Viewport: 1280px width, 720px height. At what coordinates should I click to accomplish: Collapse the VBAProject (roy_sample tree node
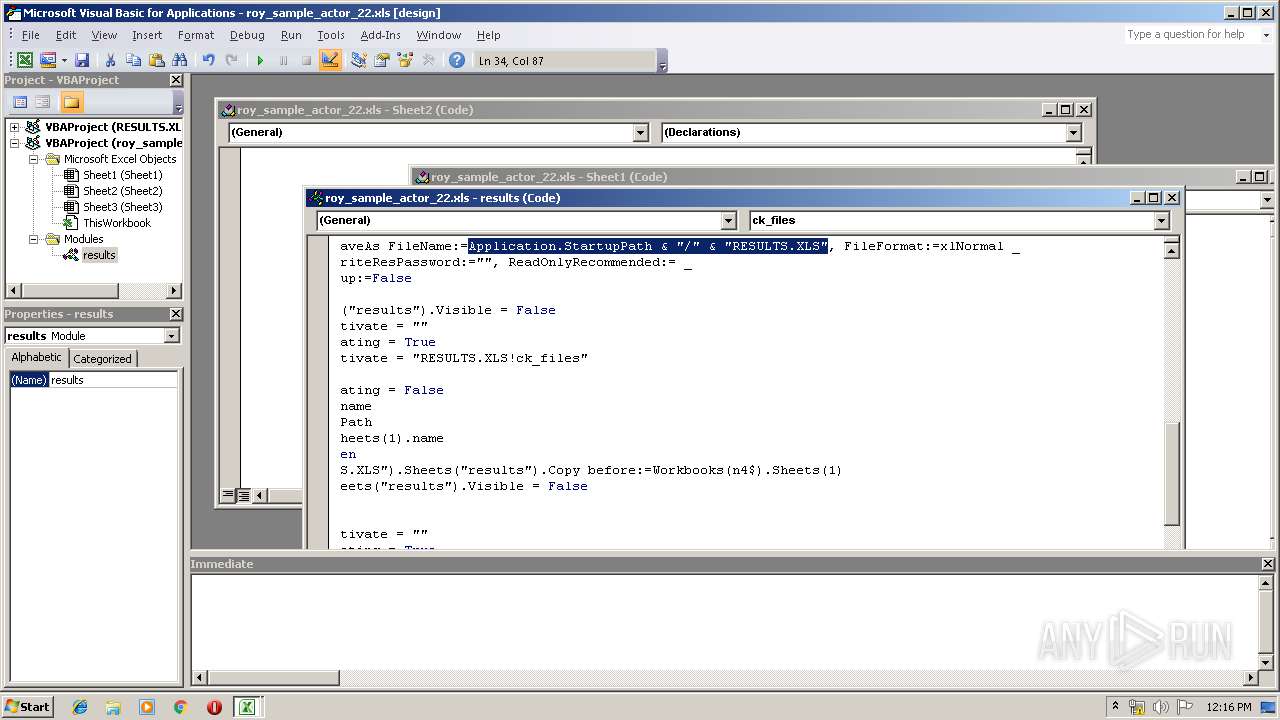15,143
